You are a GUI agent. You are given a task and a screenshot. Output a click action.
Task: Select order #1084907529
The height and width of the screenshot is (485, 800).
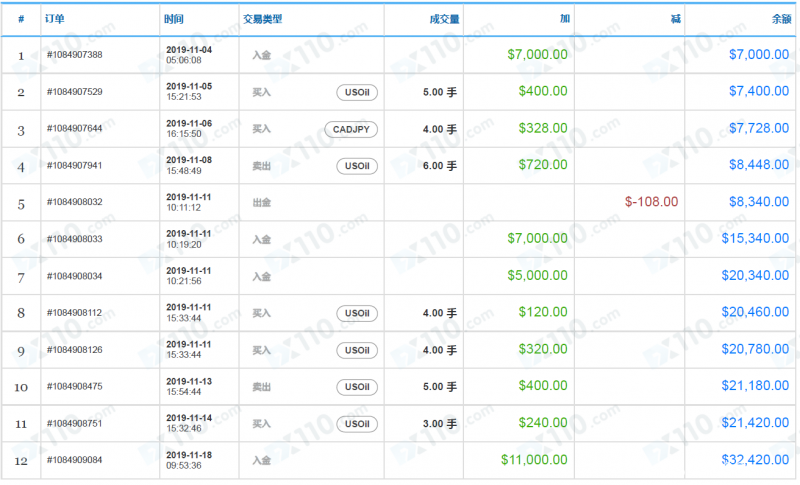(x=74, y=92)
